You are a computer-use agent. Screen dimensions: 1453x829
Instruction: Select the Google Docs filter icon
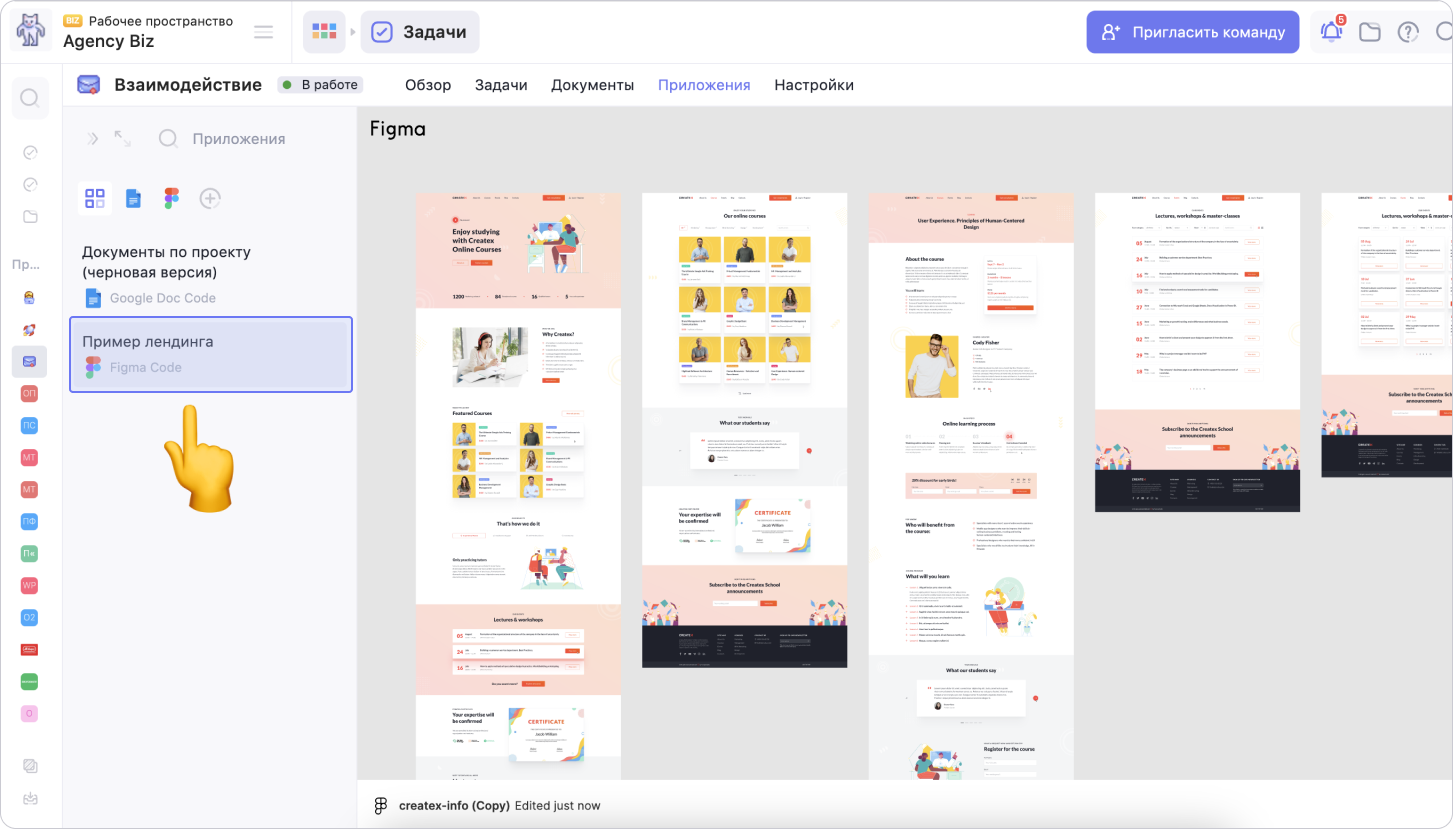(x=133, y=198)
